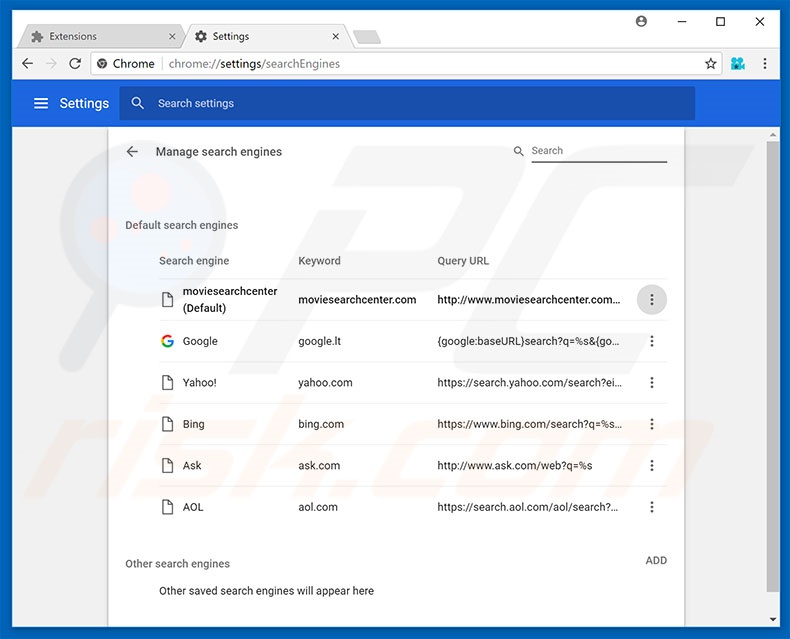The width and height of the screenshot is (790, 639).
Task: Open more actions menu for AOL row
Action: (x=651, y=507)
